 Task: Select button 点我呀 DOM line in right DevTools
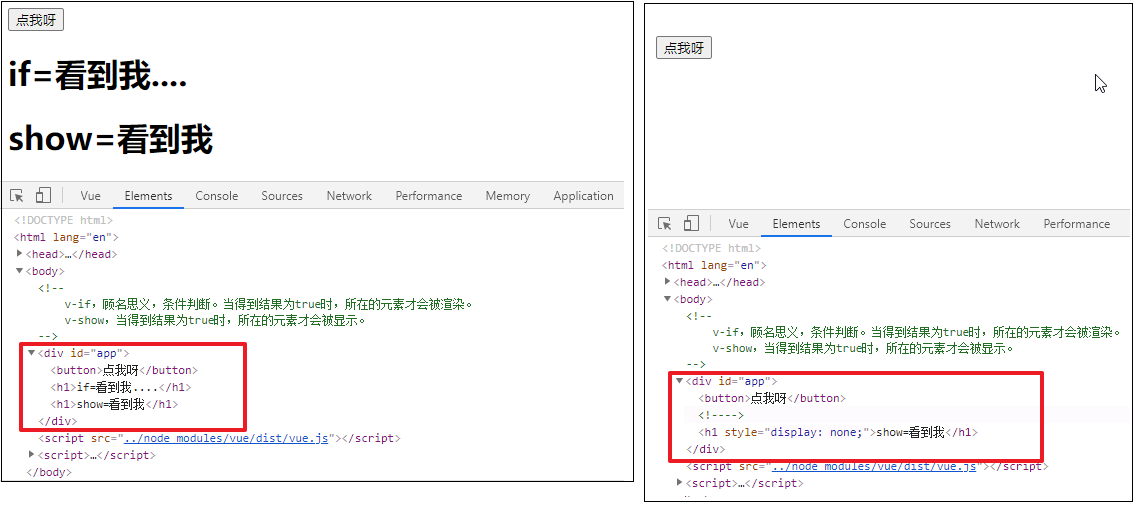(772, 398)
